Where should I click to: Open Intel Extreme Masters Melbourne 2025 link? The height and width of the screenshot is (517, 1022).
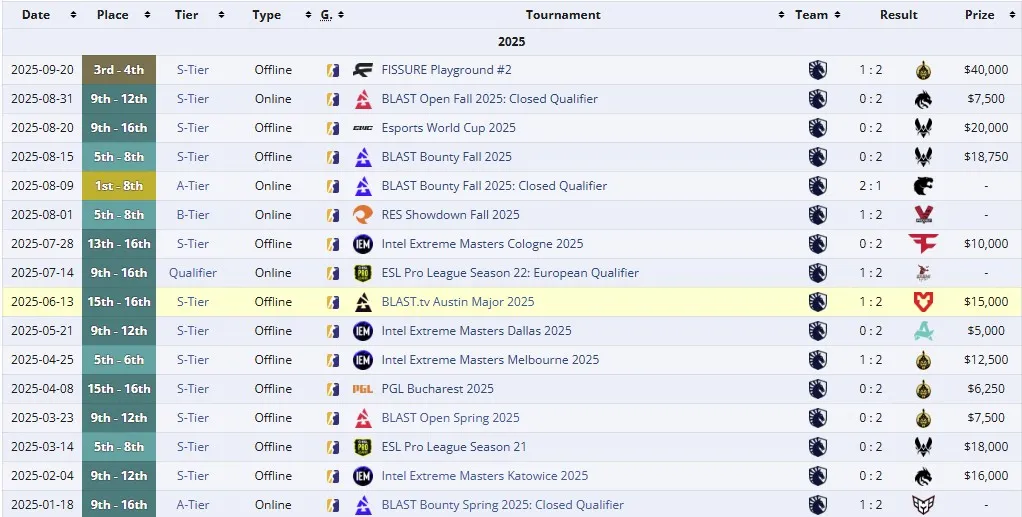coord(490,360)
